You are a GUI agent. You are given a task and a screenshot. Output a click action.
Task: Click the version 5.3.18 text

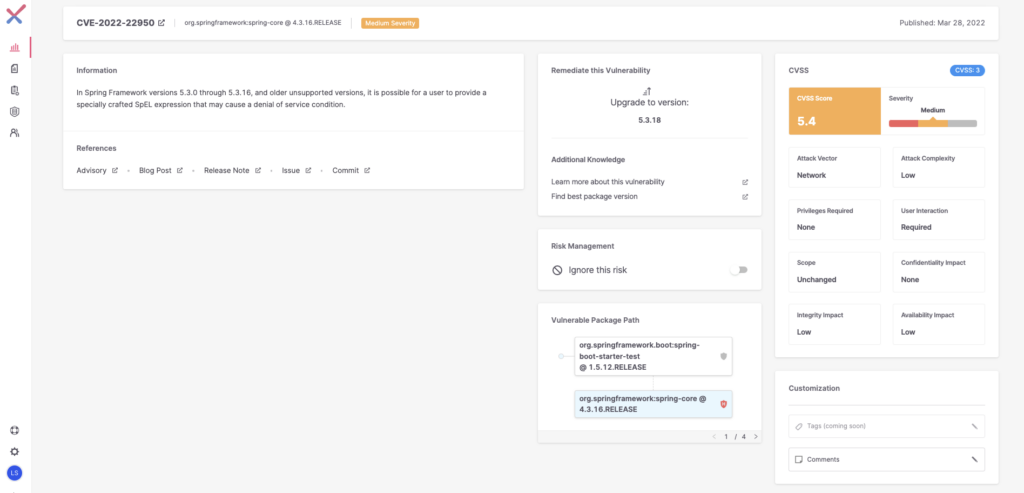(649, 120)
